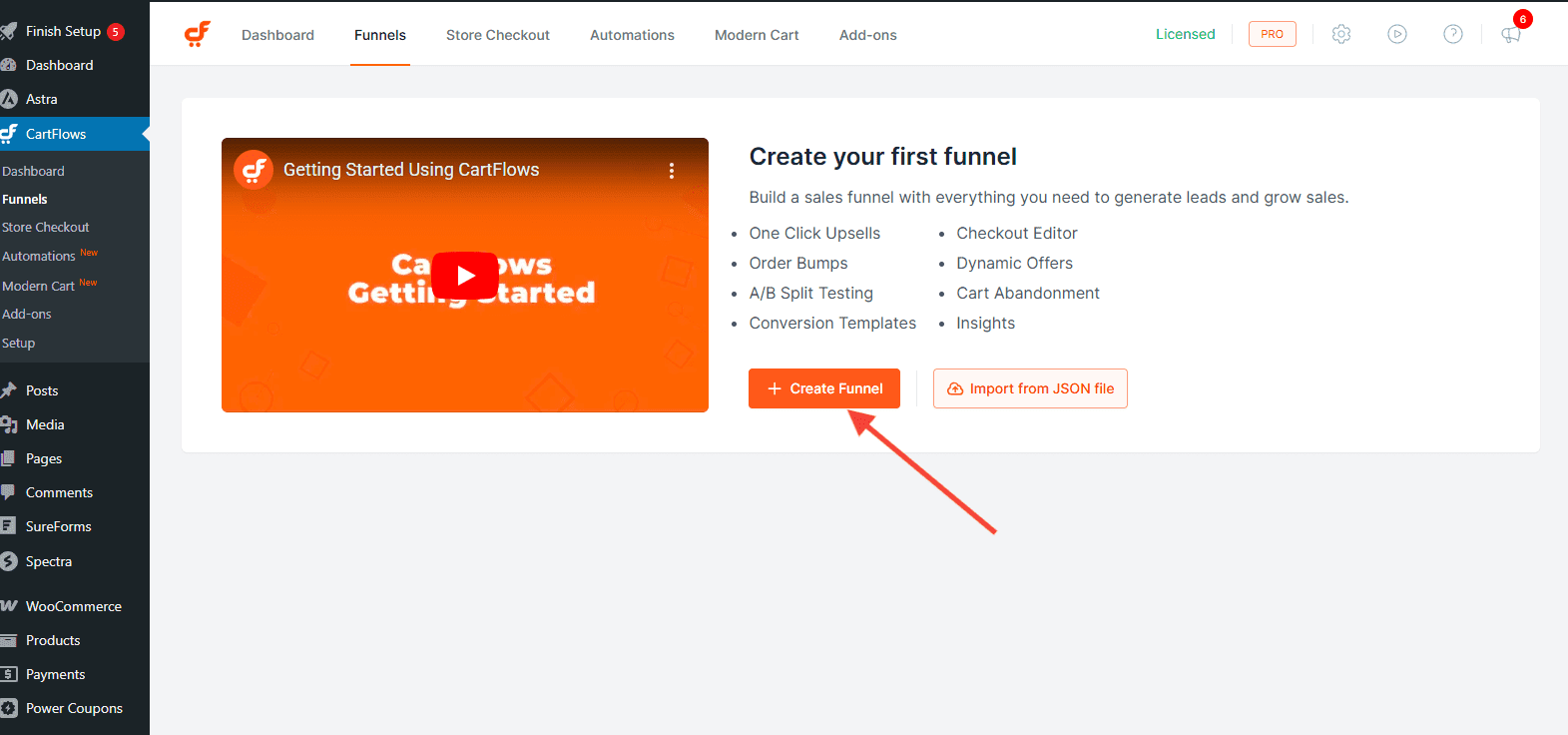This screenshot has width=1568, height=735.
Task: Click Import from JSON file button
Action: click(x=1030, y=388)
